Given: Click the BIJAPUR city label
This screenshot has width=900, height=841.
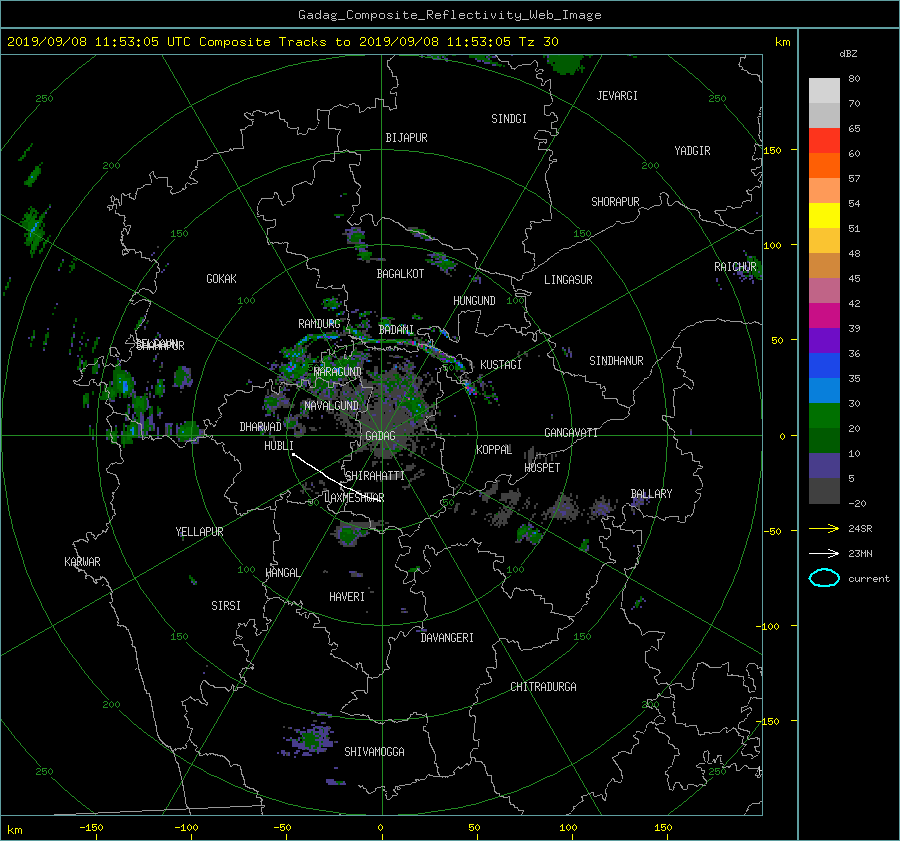Looking at the screenshot, I should (x=406, y=138).
